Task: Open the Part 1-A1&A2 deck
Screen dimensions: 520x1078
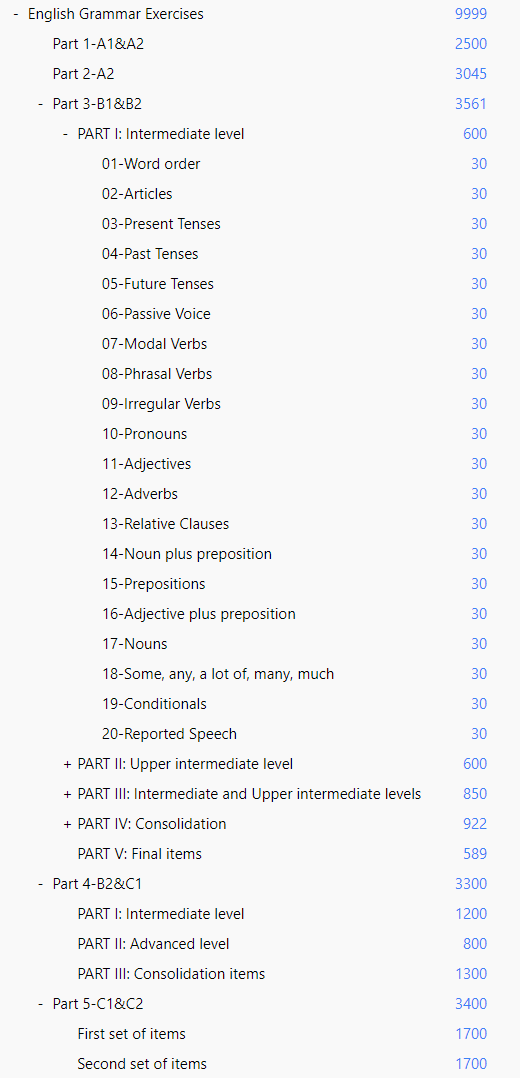Action: pyautogui.click(x=98, y=44)
